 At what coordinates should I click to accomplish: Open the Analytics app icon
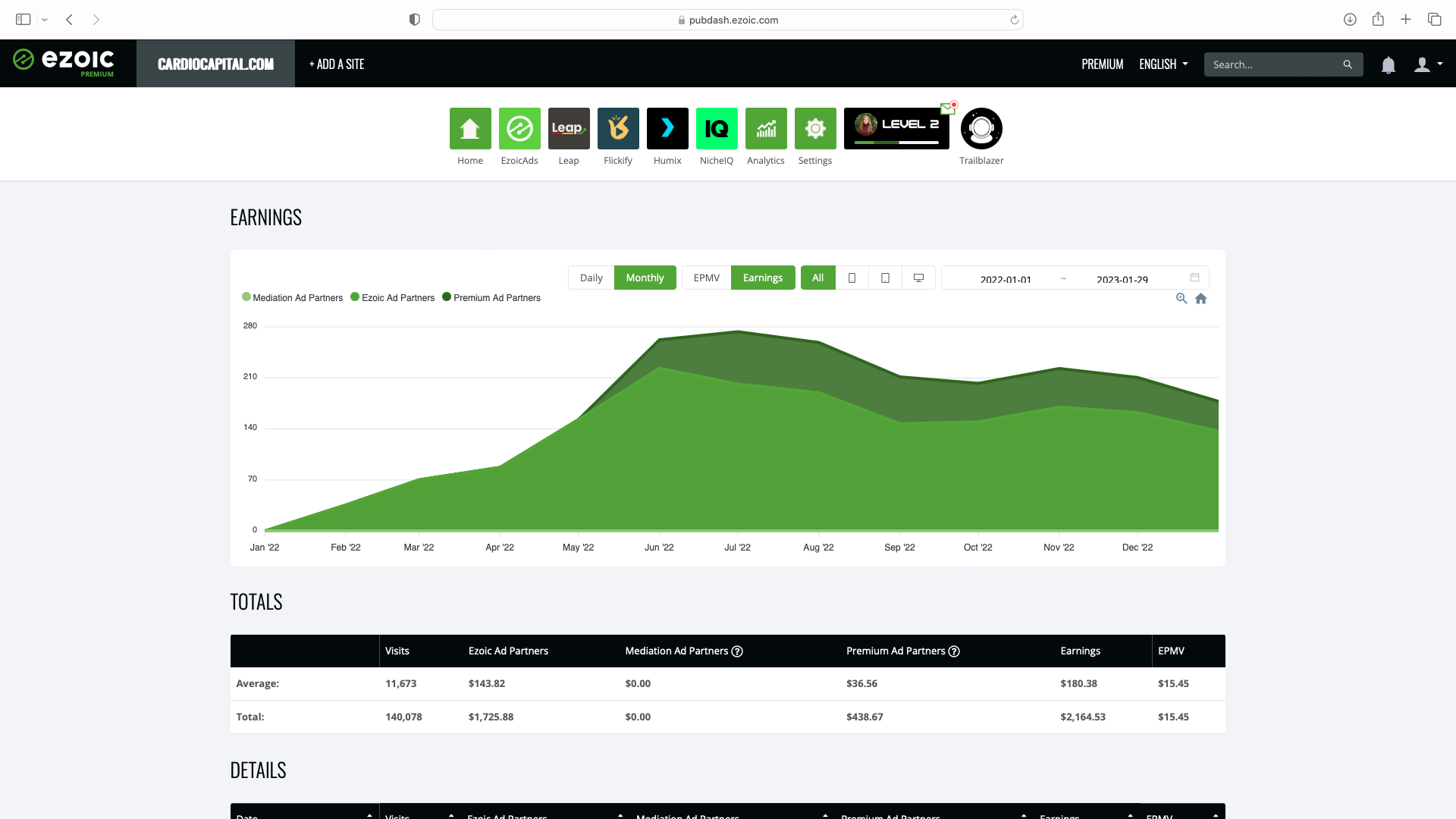[766, 128]
